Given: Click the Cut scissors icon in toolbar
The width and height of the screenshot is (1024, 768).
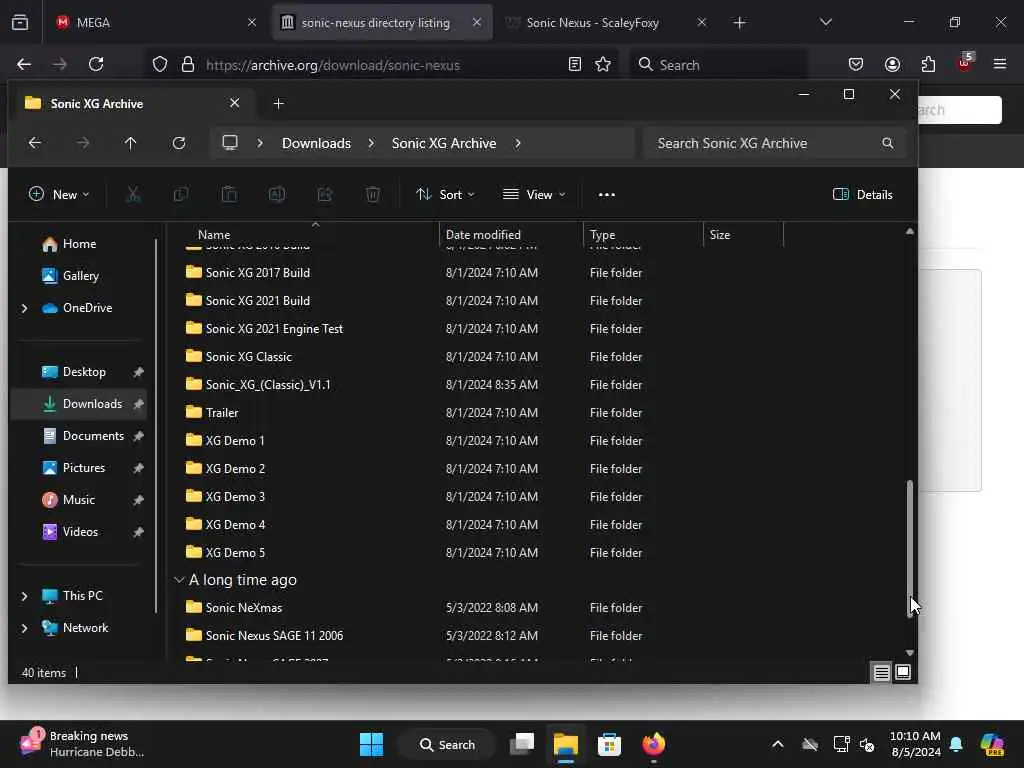Looking at the screenshot, I should 133,195.
